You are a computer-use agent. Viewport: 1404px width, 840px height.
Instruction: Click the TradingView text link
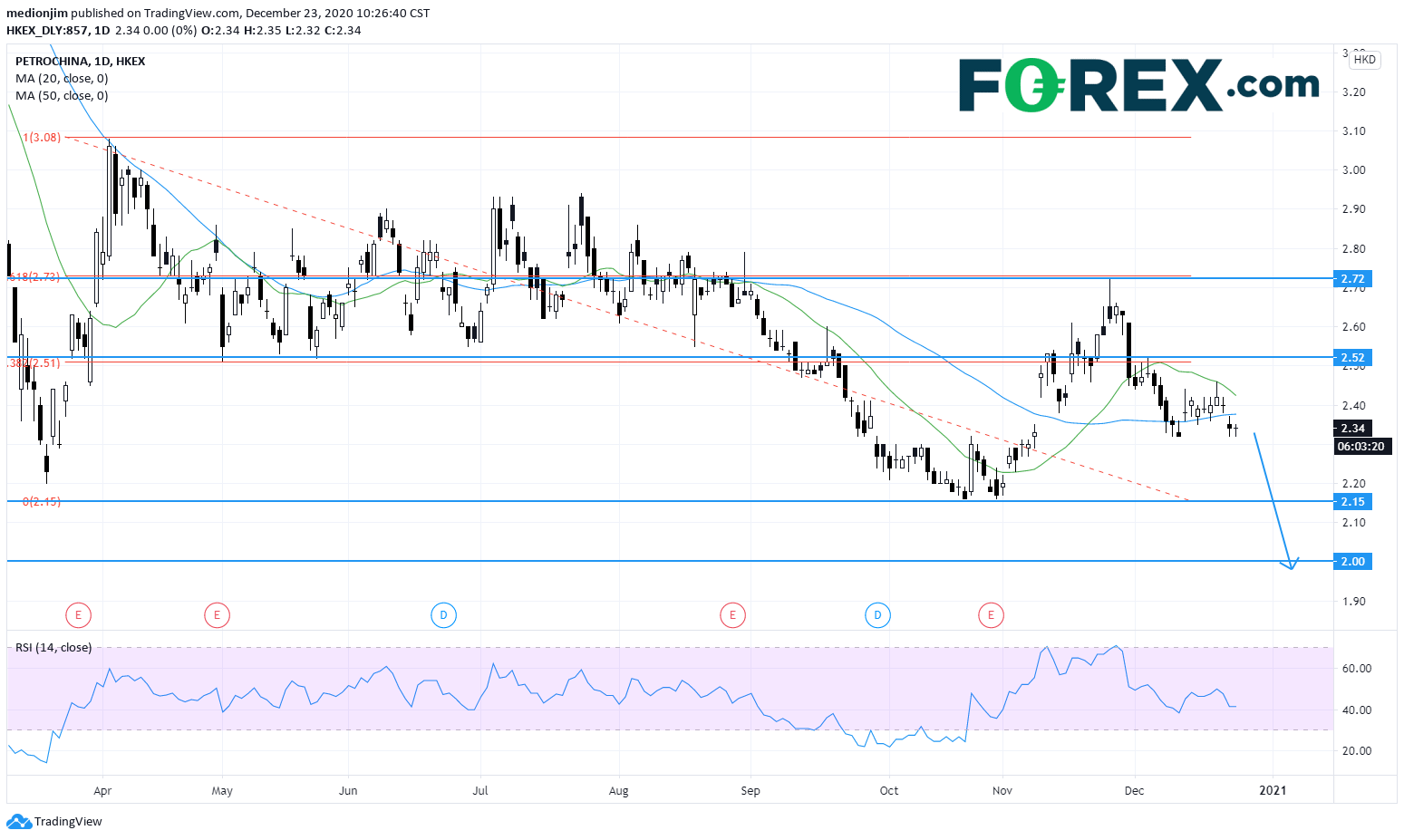[x=68, y=822]
